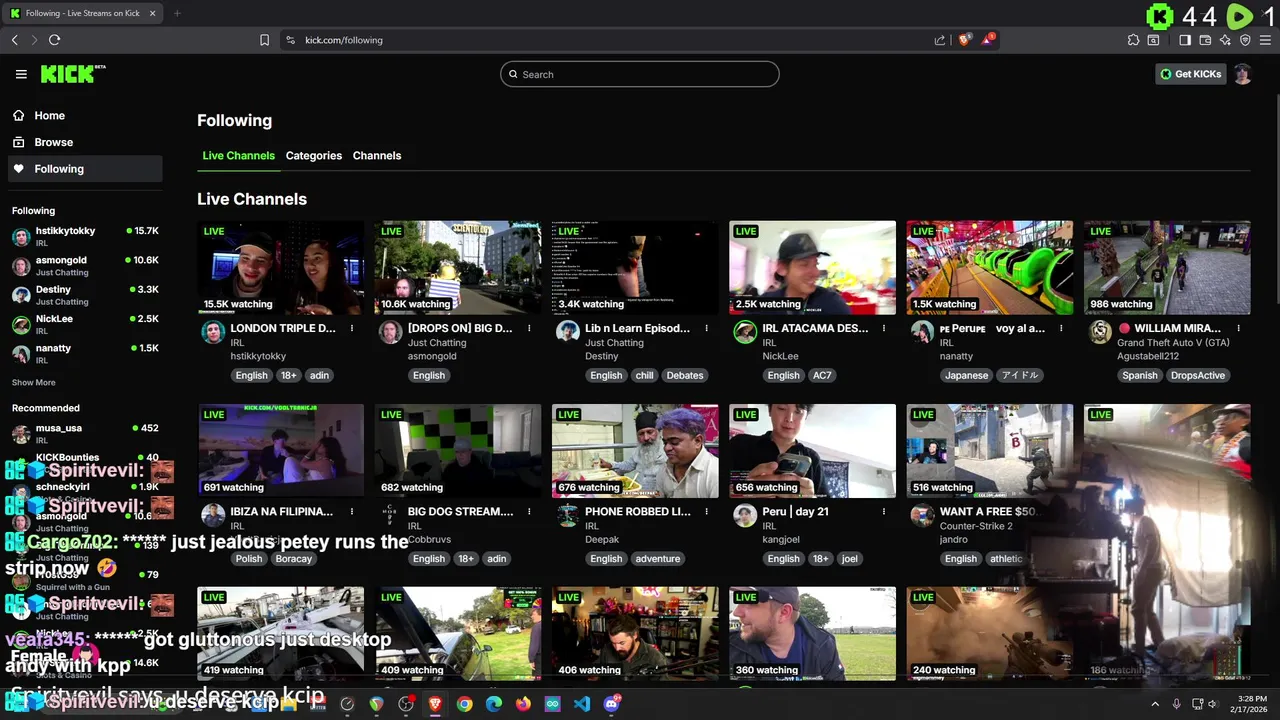
Task: Go back with the browser back arrow
Action: pyautogui.click(x=15, y=40)
